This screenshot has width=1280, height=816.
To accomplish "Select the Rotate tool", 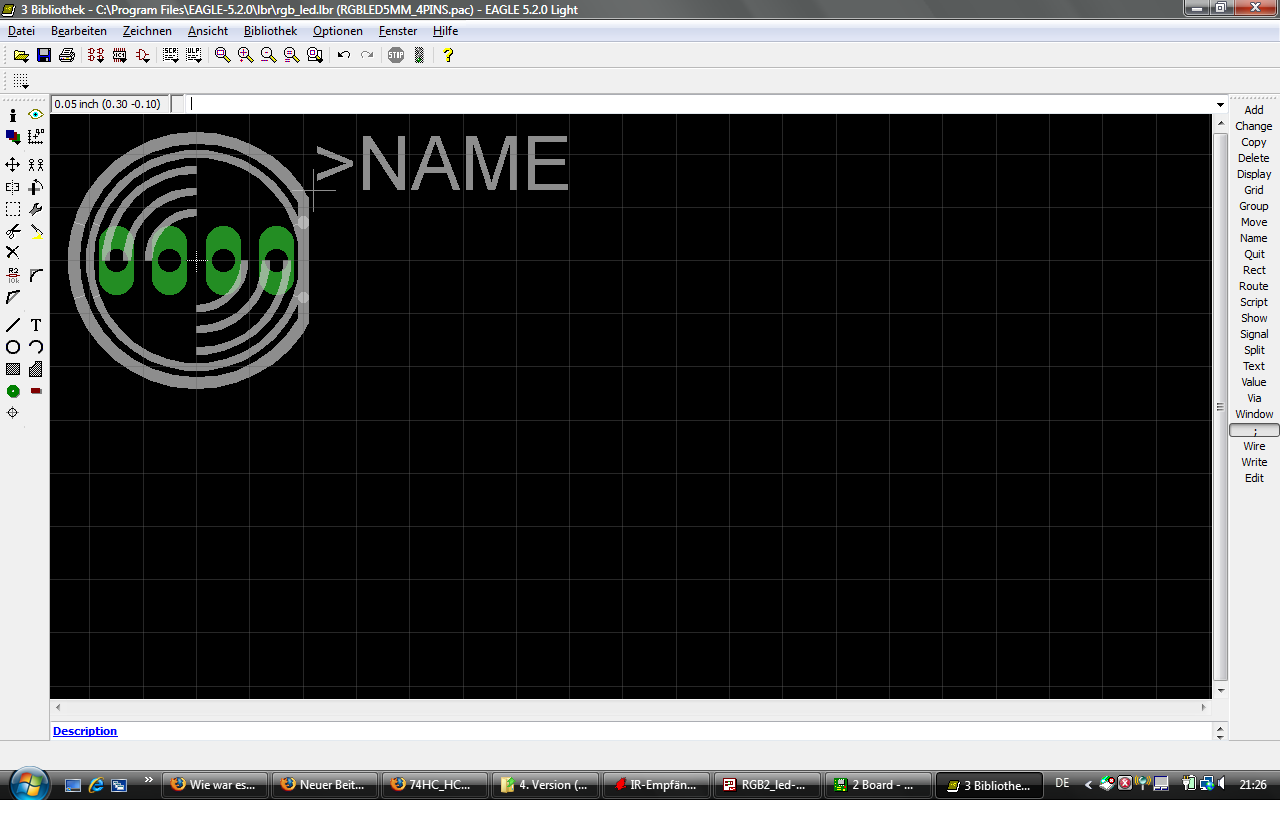I will [36, 187].
